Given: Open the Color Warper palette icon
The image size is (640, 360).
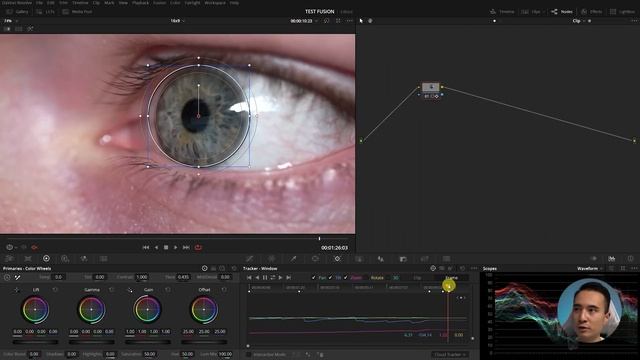Looking at the screenshot, I should 271,259.
